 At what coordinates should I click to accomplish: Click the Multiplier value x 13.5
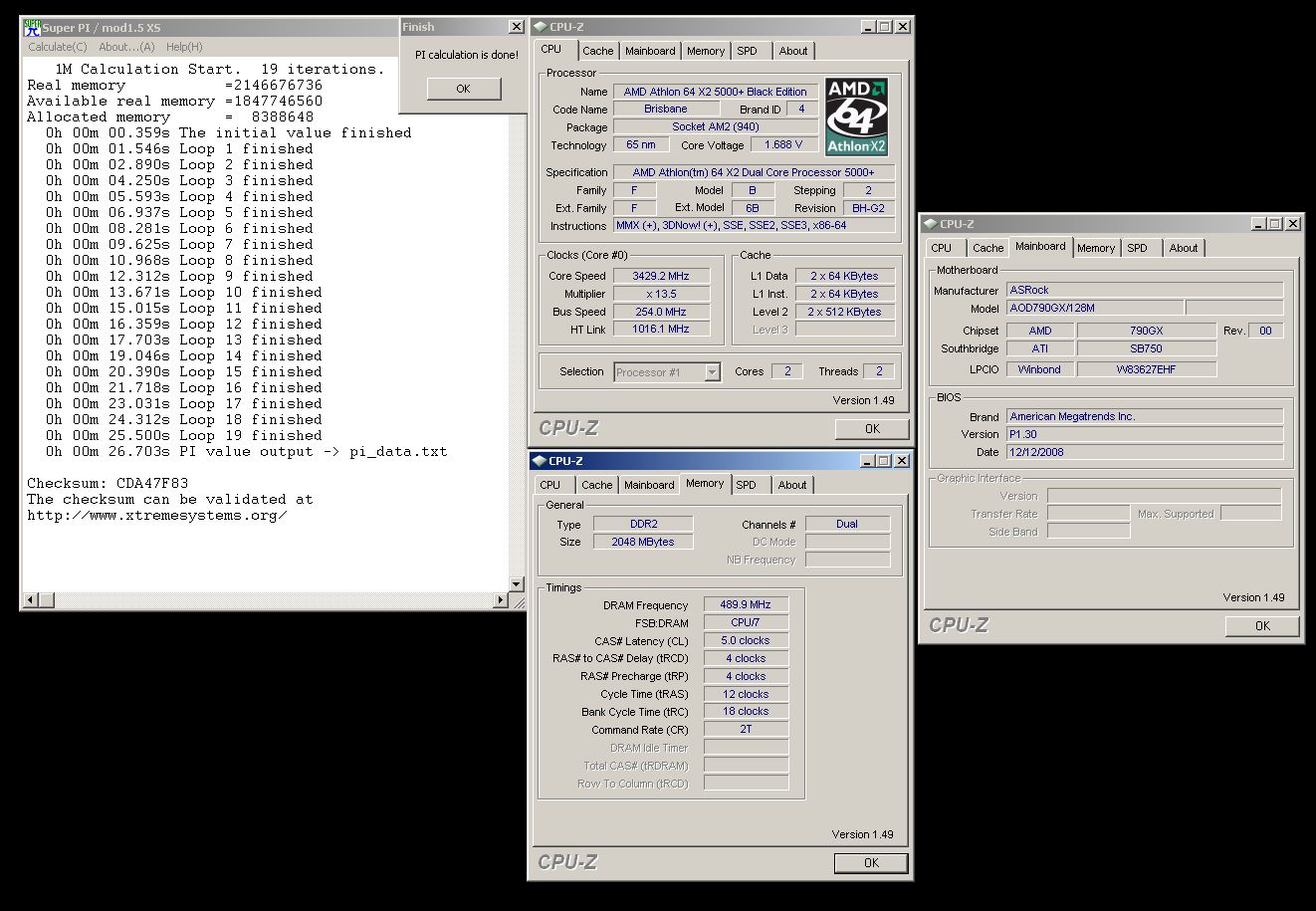click(x=661, y=294)
